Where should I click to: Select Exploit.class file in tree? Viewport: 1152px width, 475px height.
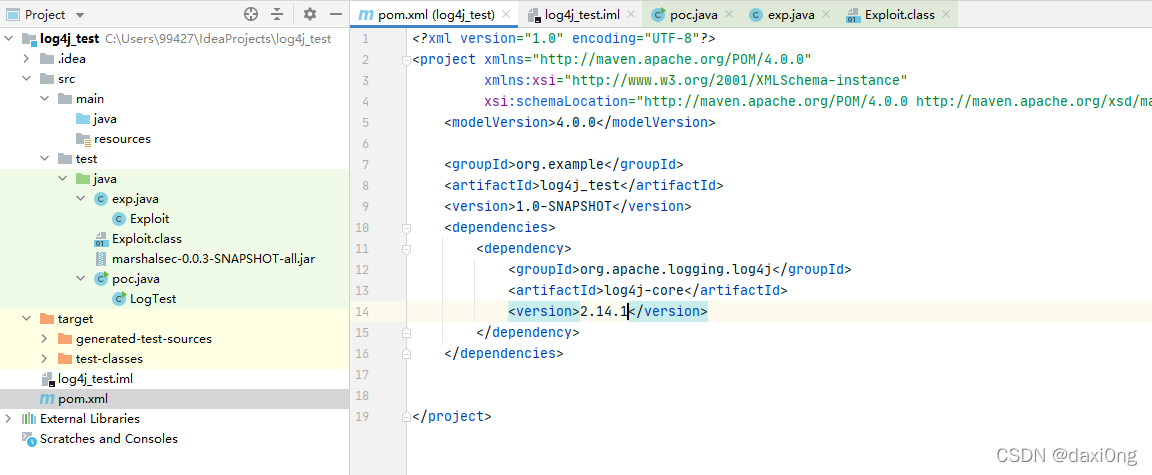pyautogui.click(x=147, y=239)
